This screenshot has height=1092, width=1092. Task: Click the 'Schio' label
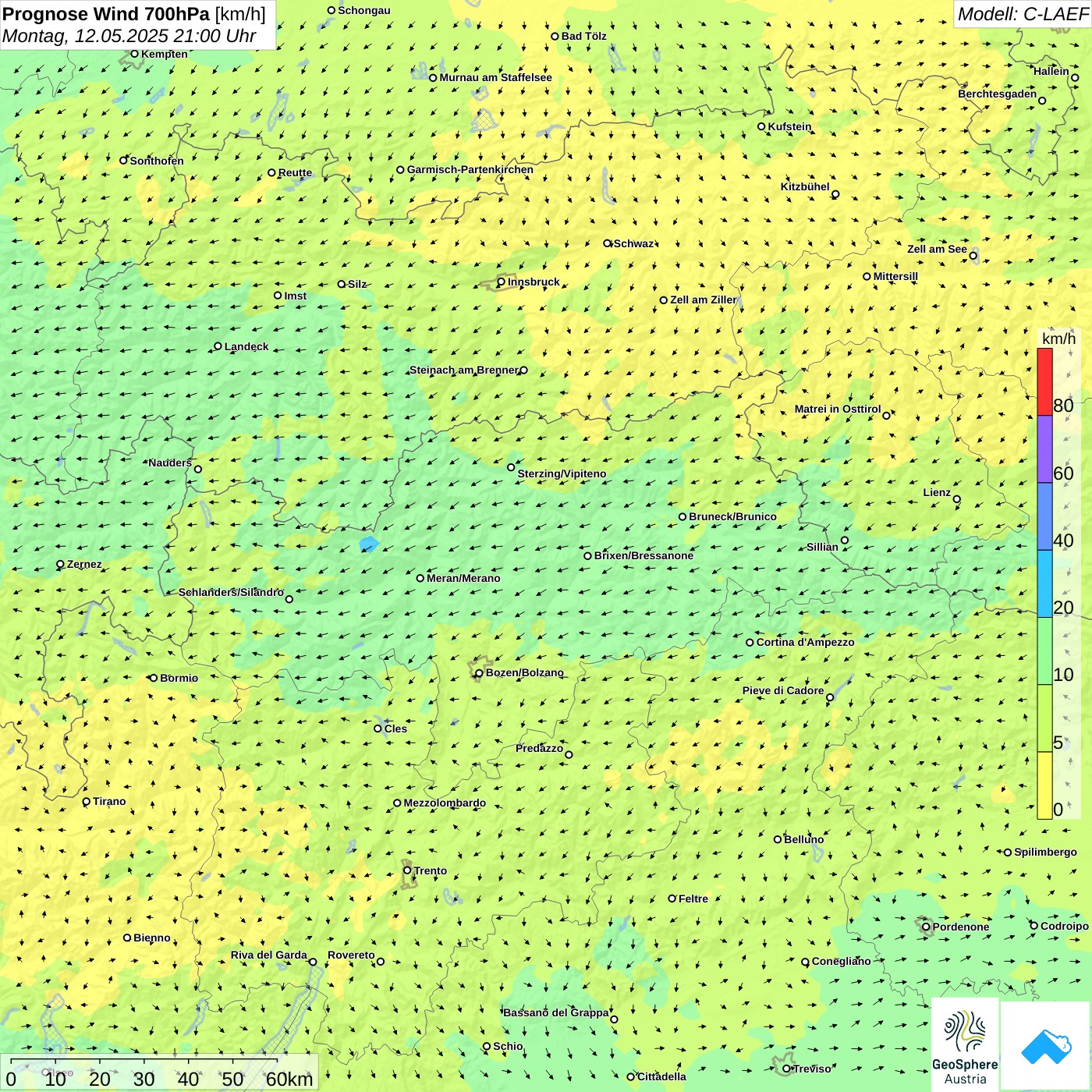(509, 1046)
